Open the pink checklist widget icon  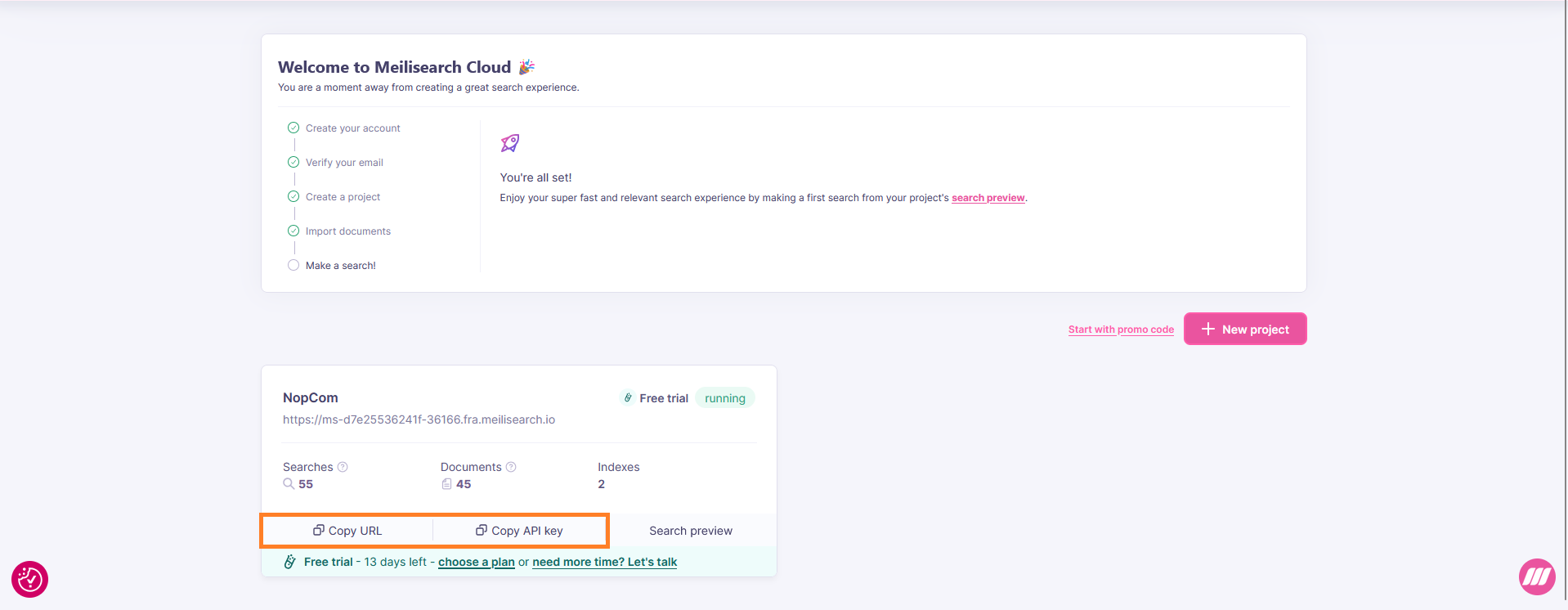tap(30, 579)
